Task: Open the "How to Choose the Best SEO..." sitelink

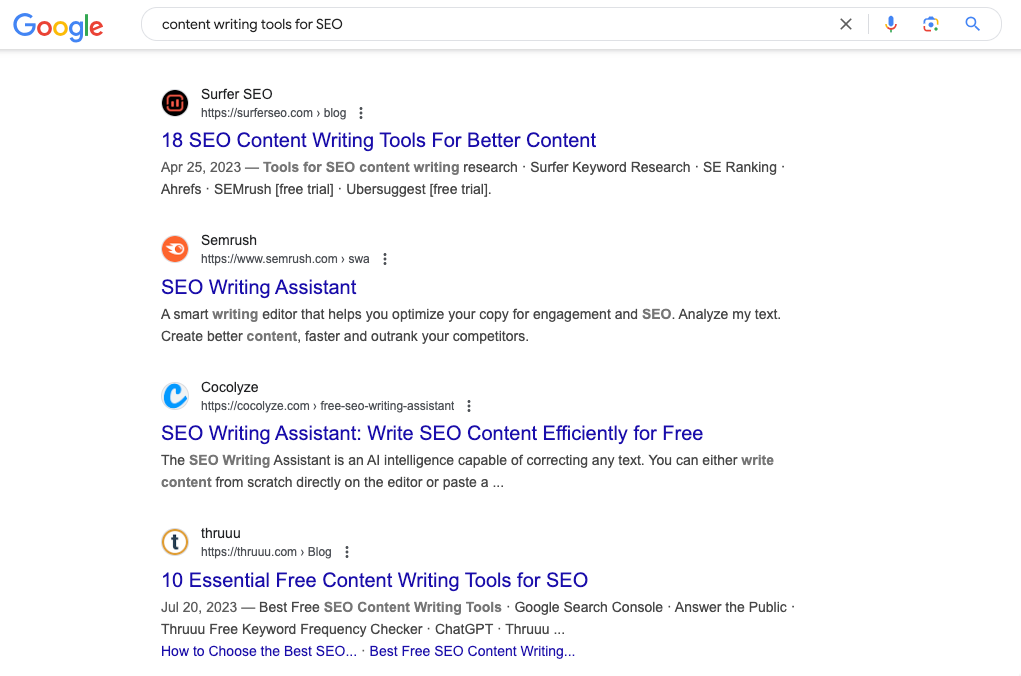Action: pyautogui.click(x=259, y=651)
